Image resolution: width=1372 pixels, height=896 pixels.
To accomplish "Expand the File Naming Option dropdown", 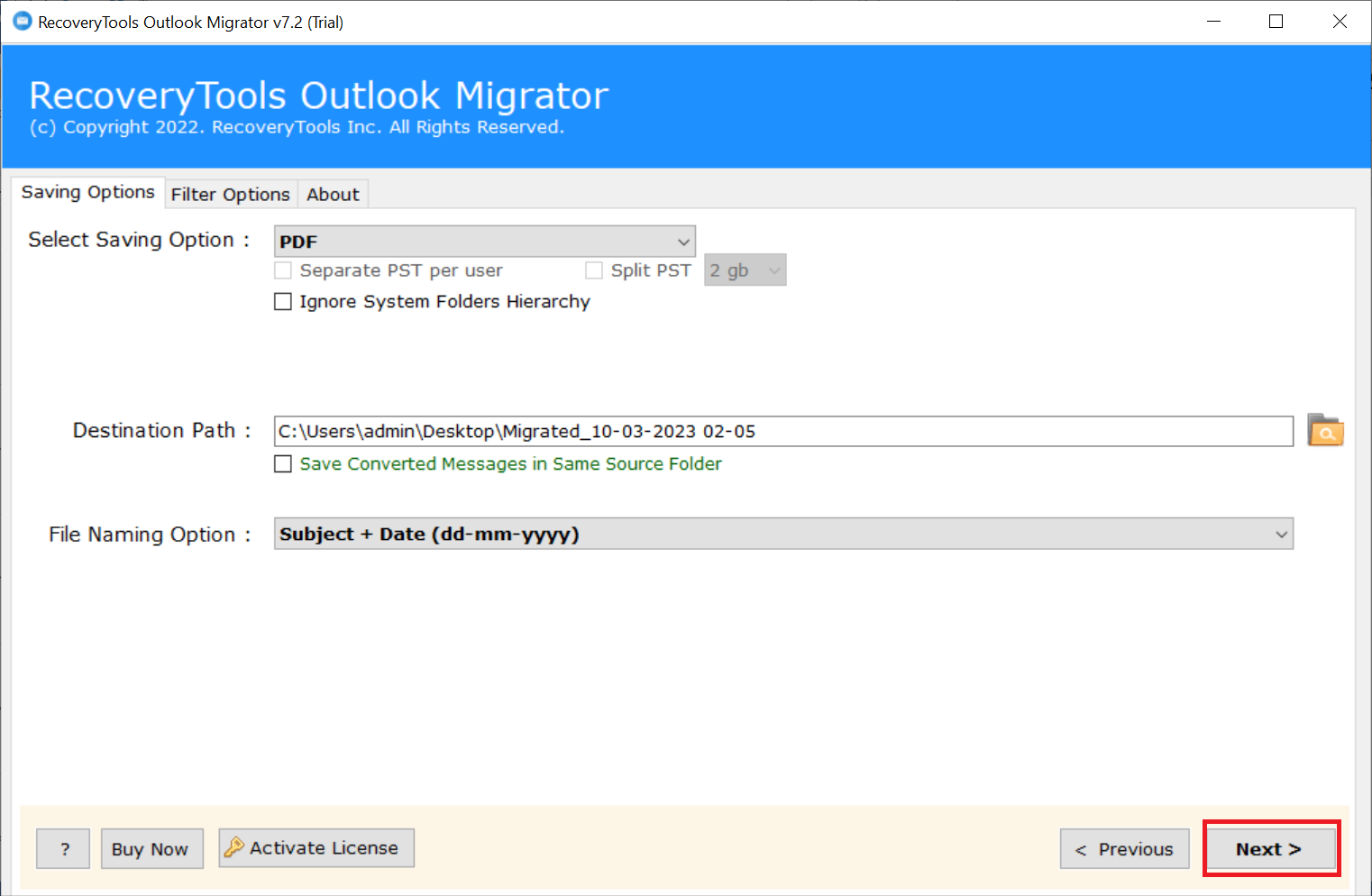I will 783,534.
